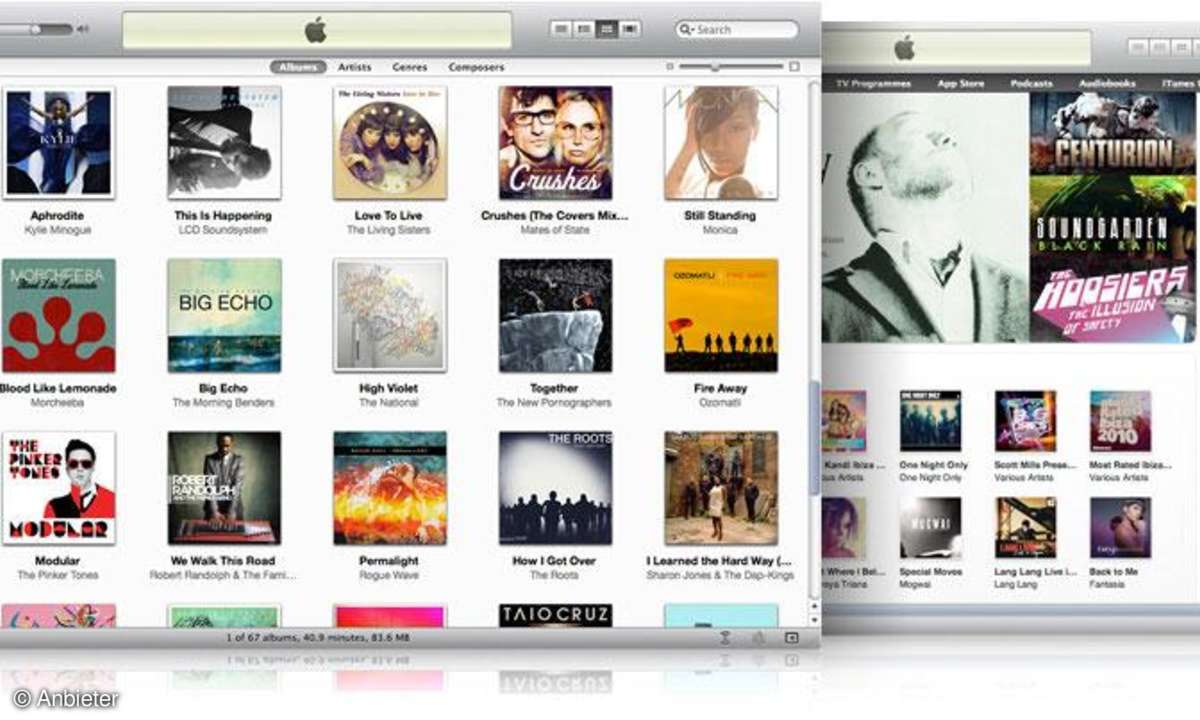The height and width of the screenshot is (720, 1200).
Task: Open the Albums tab
Action: (298, 67)
